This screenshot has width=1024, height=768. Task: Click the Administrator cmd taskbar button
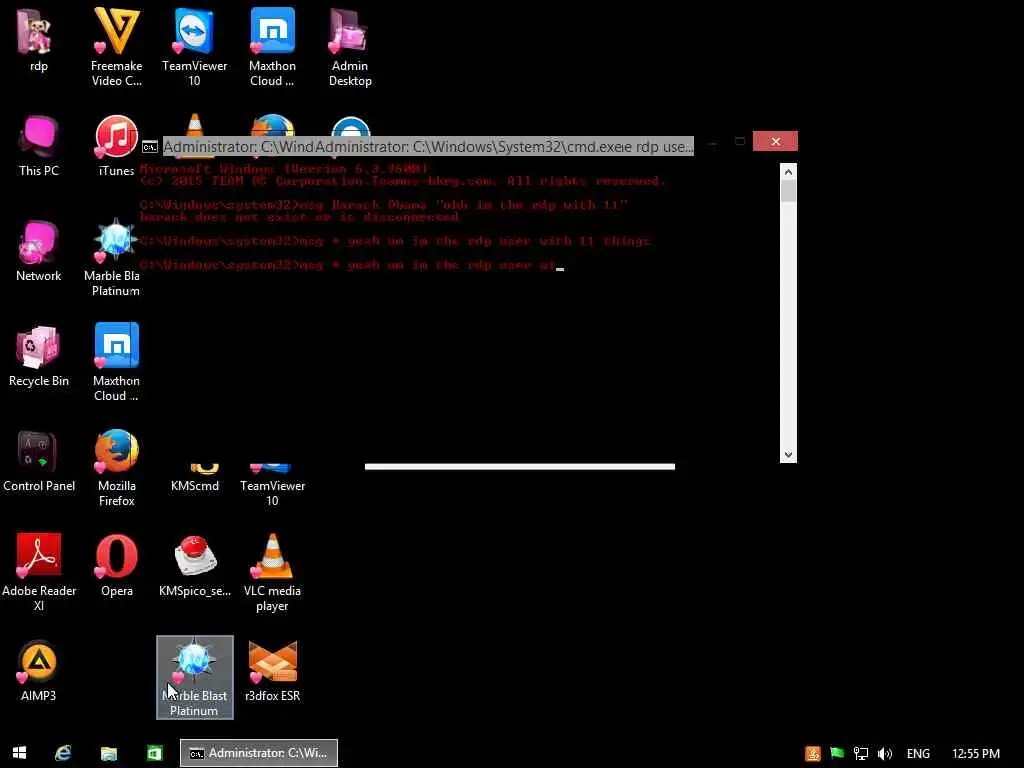[259, 753]
